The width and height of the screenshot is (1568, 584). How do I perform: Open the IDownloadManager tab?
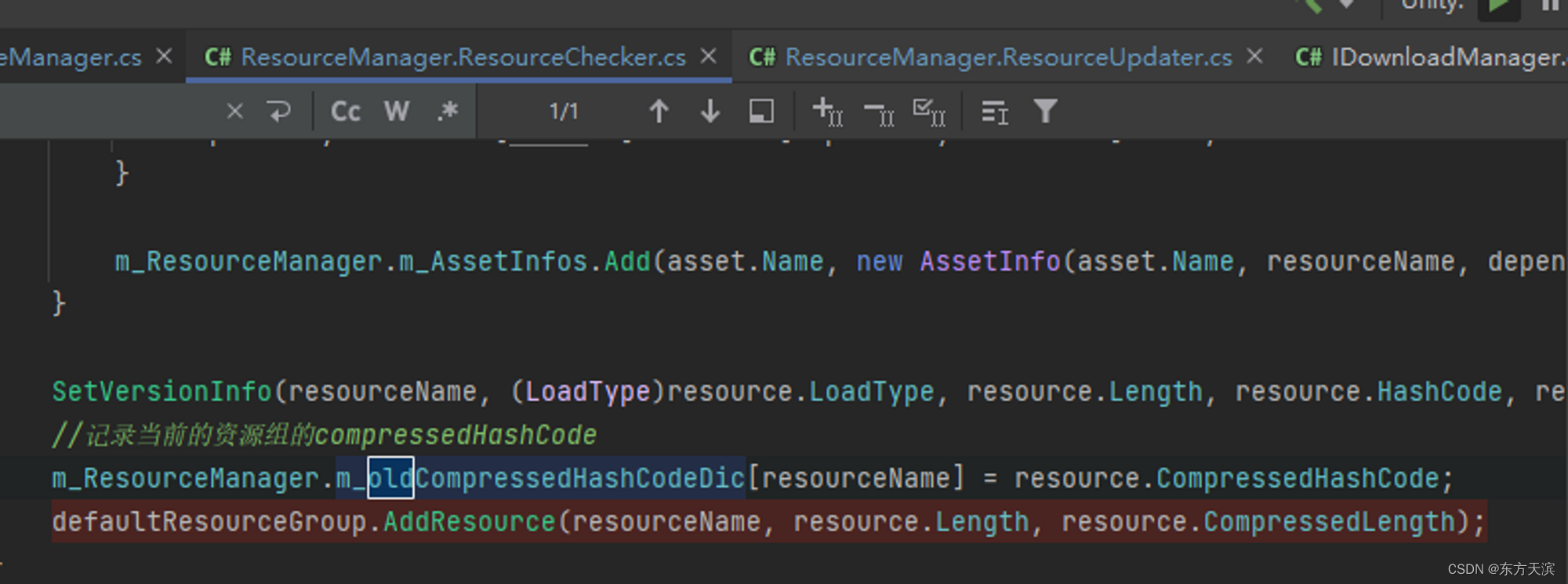pyautogui.click(x=1430, y=56)
